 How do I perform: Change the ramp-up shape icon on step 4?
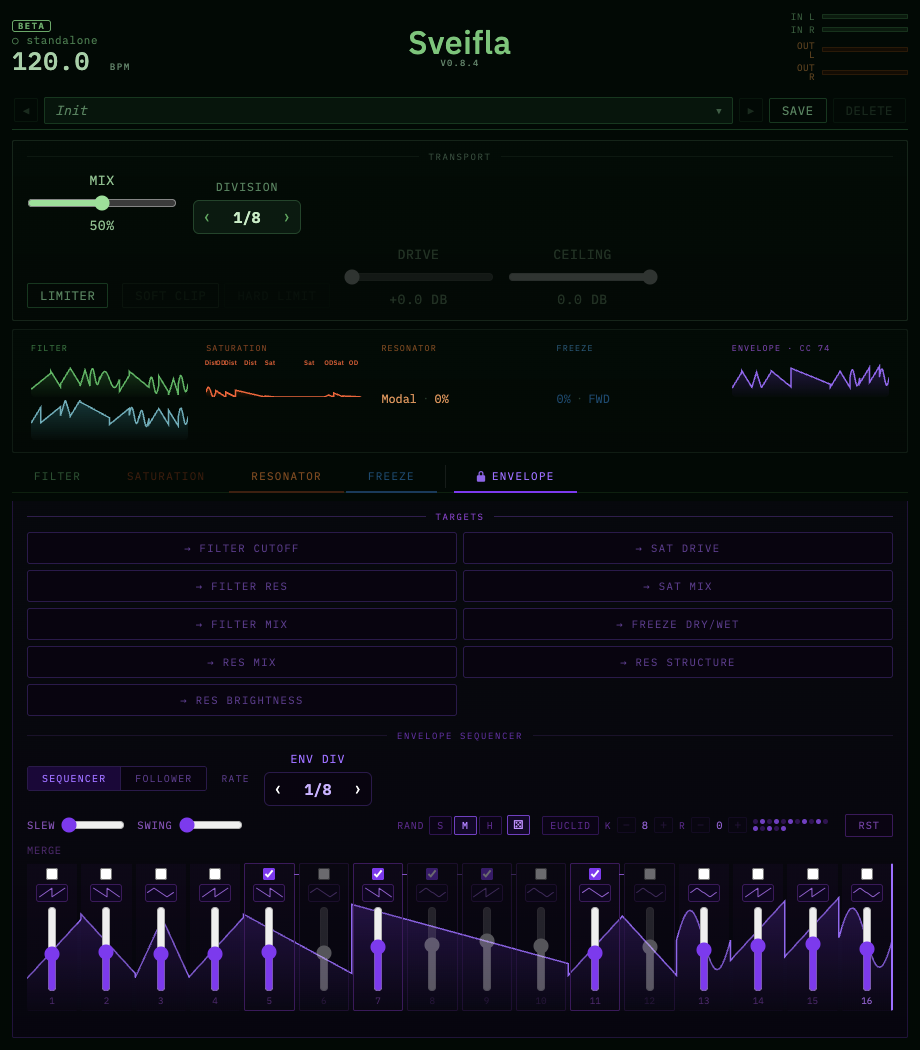(x=215, y=893)
